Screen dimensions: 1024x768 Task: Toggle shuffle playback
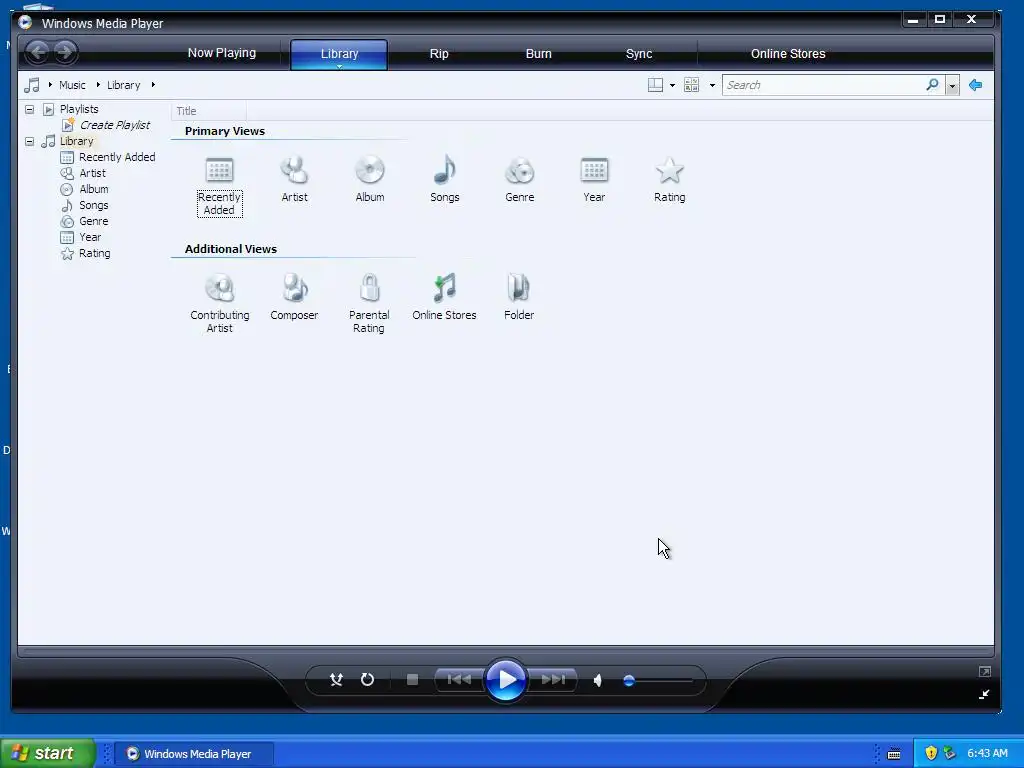click(x=336, y=680)
